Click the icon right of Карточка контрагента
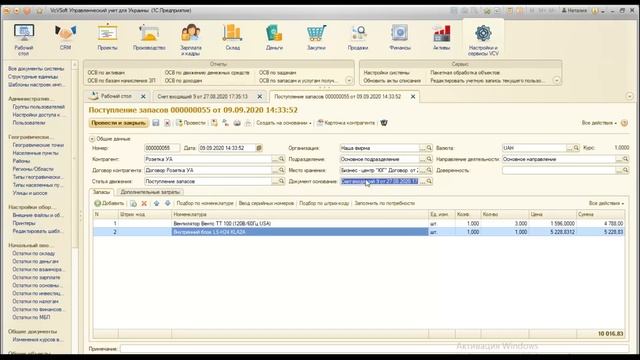 384,123
